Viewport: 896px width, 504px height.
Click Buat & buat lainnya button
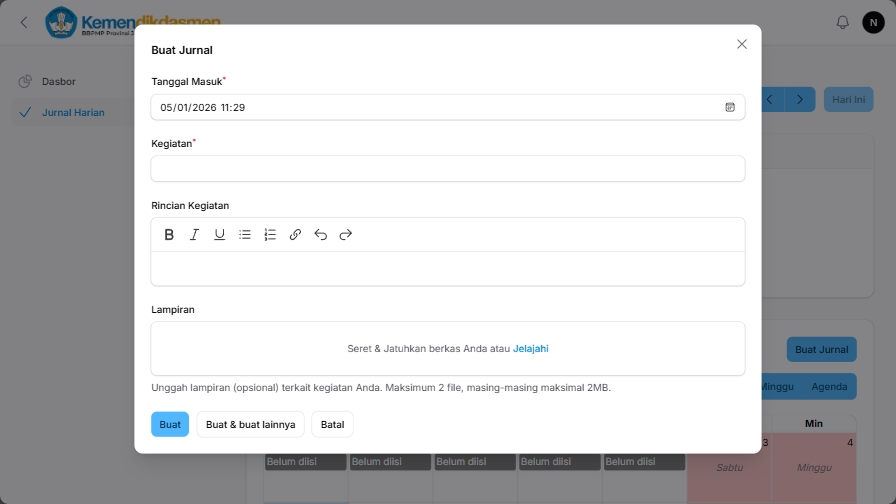tap(250, 425)
